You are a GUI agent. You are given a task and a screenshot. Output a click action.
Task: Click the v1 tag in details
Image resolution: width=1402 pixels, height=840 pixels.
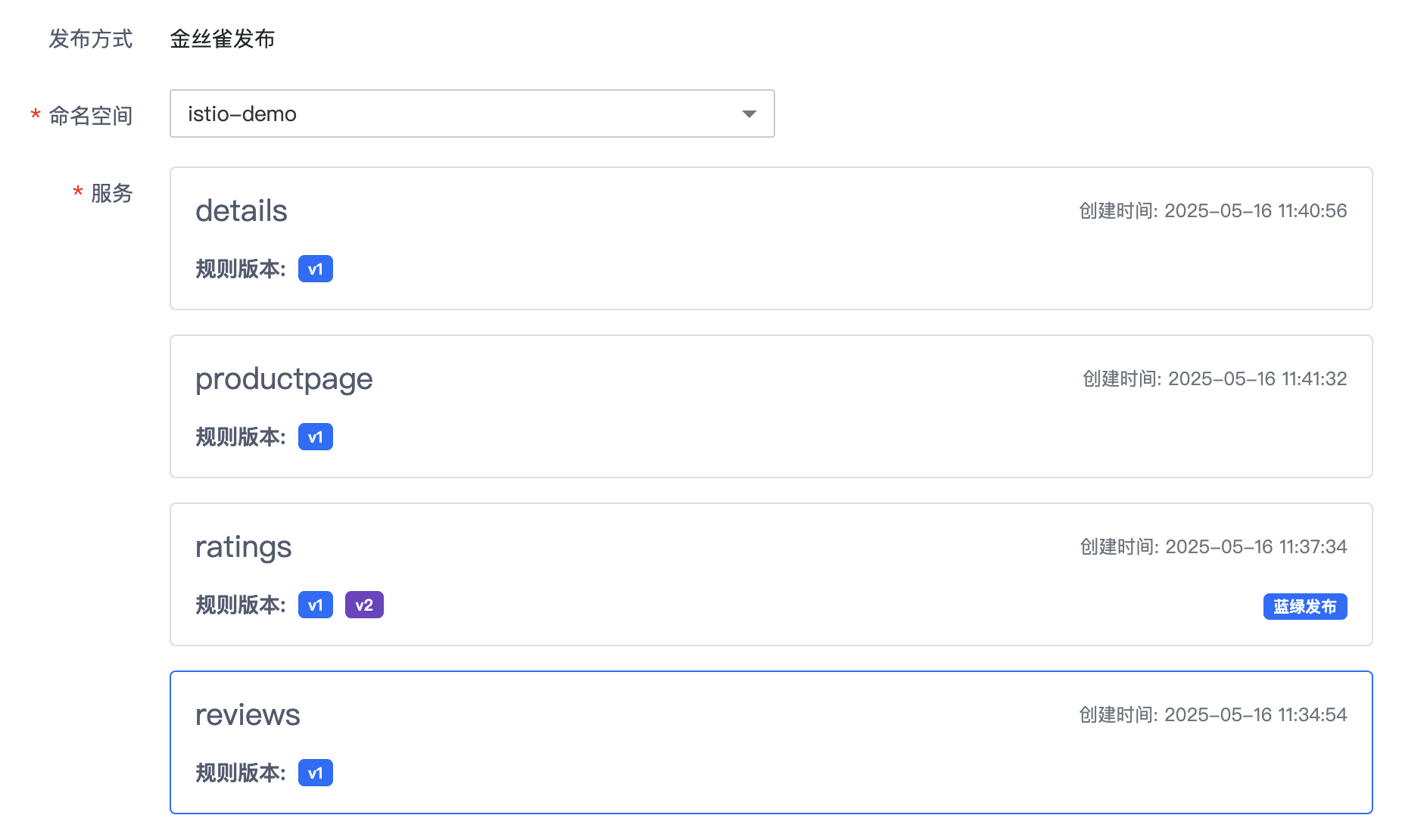(x=315, y=269)
